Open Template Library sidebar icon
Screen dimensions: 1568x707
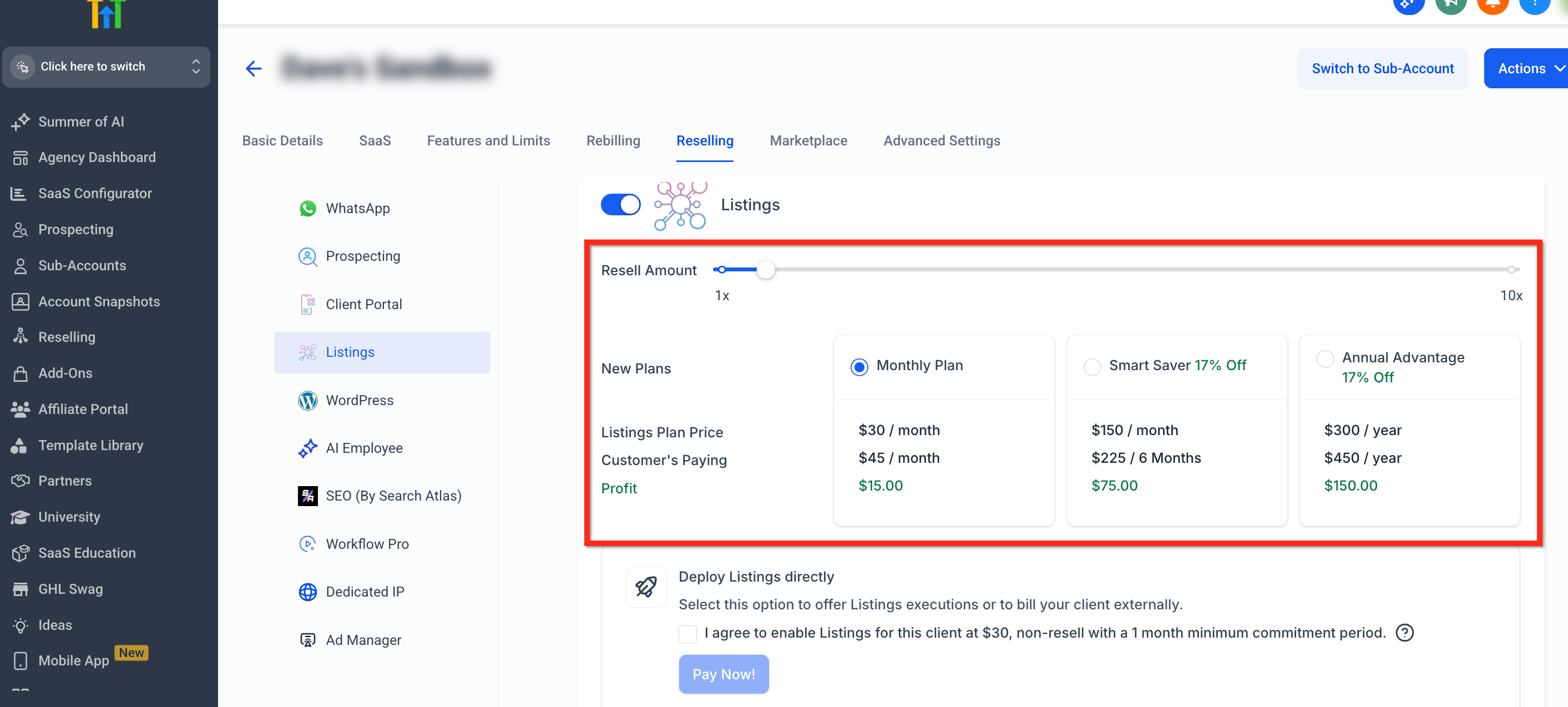click(x=19, y=445)
